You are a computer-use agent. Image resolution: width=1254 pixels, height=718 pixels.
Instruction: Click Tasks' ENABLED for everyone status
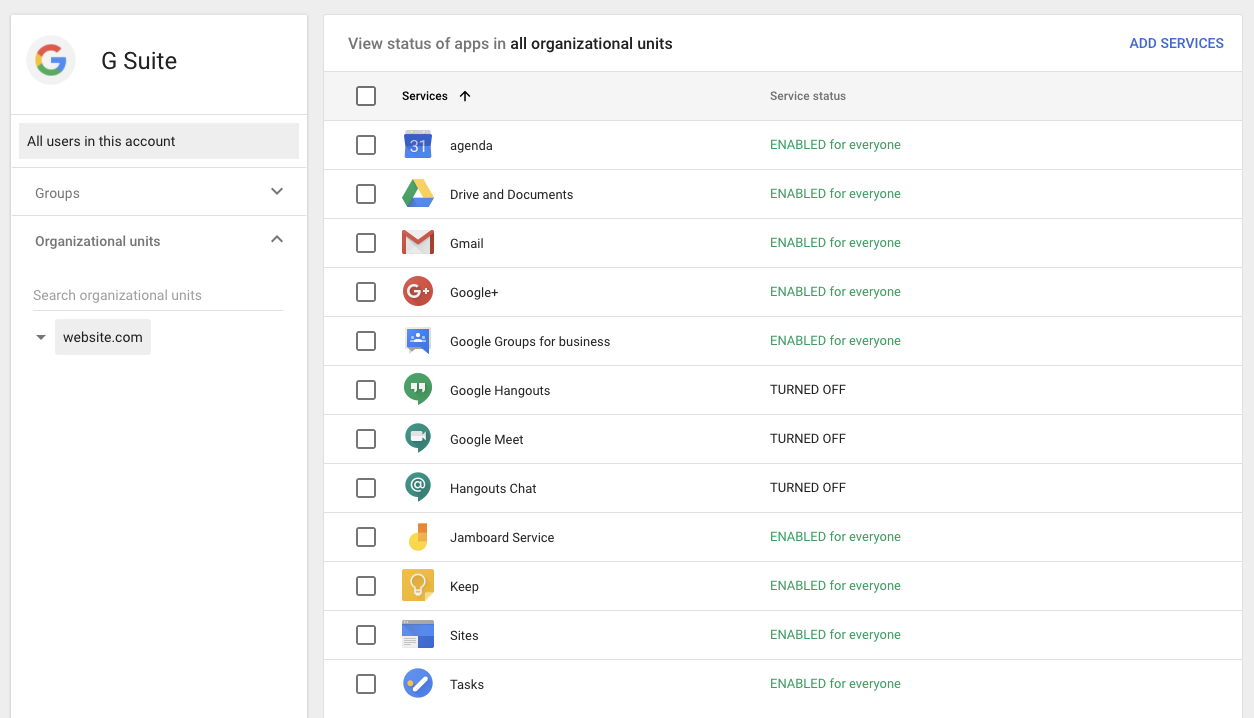(x=835, y=684)
